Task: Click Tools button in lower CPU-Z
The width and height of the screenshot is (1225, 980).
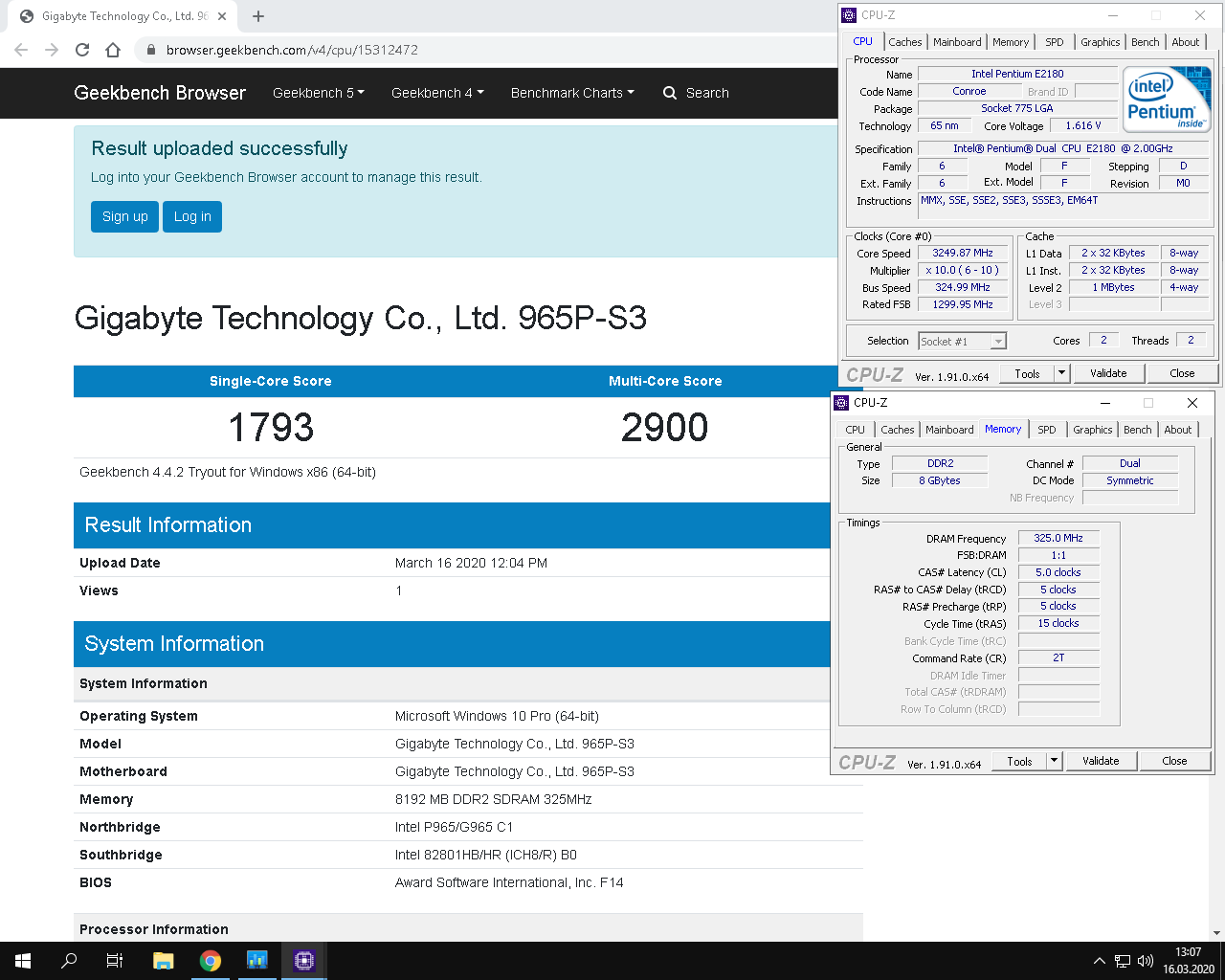Action: pos(1019,761)
